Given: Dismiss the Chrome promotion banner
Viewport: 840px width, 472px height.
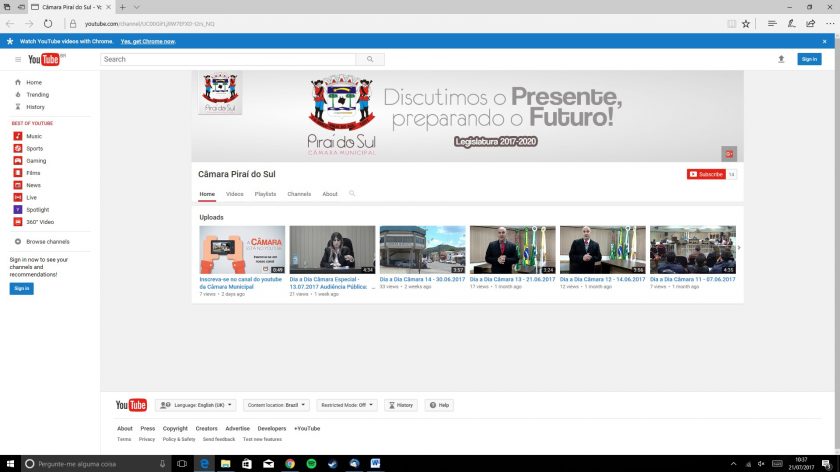Looking at the screenshot, I should click(824, 41).
